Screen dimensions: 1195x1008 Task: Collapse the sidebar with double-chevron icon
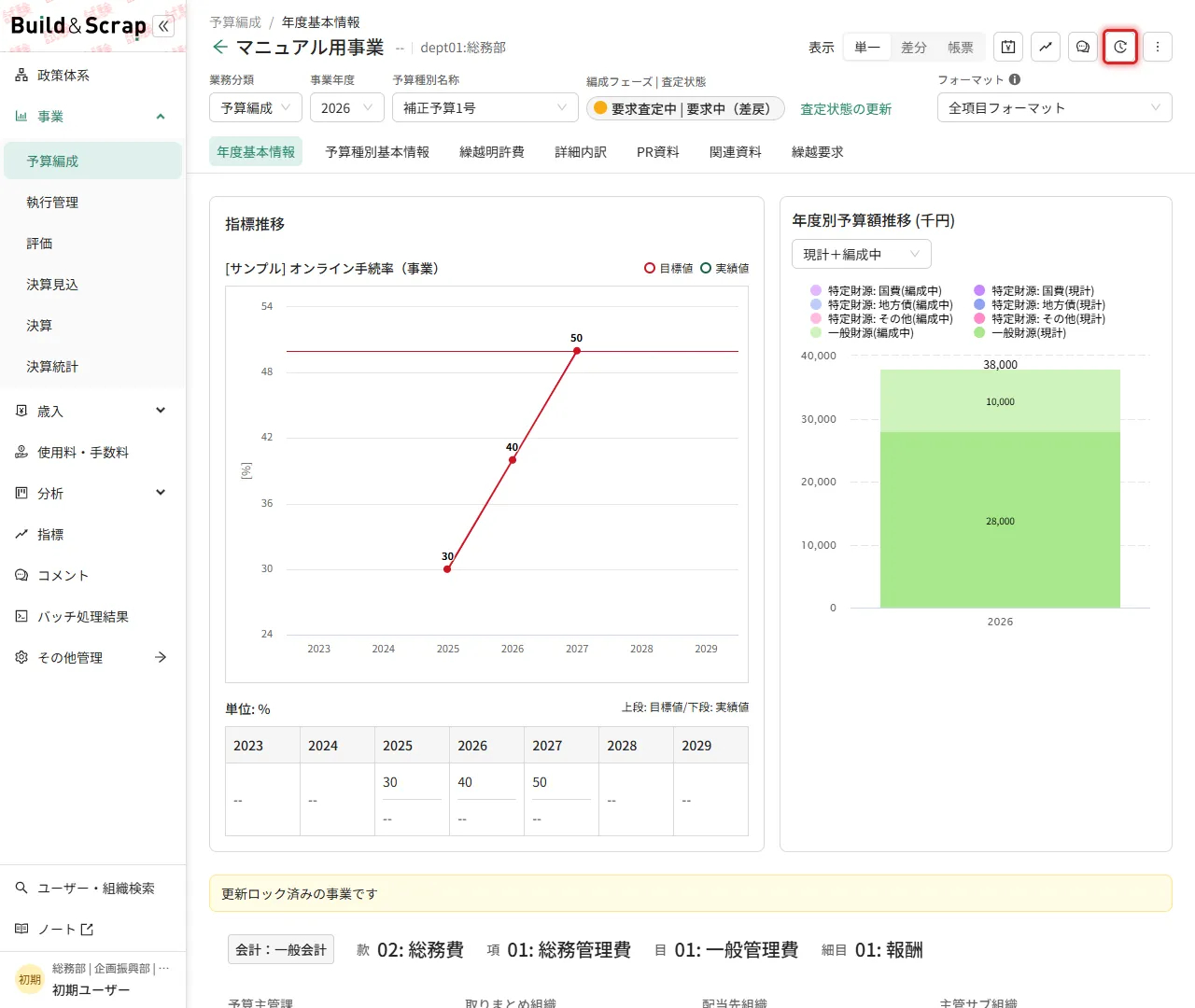click(x=164, y=26)
